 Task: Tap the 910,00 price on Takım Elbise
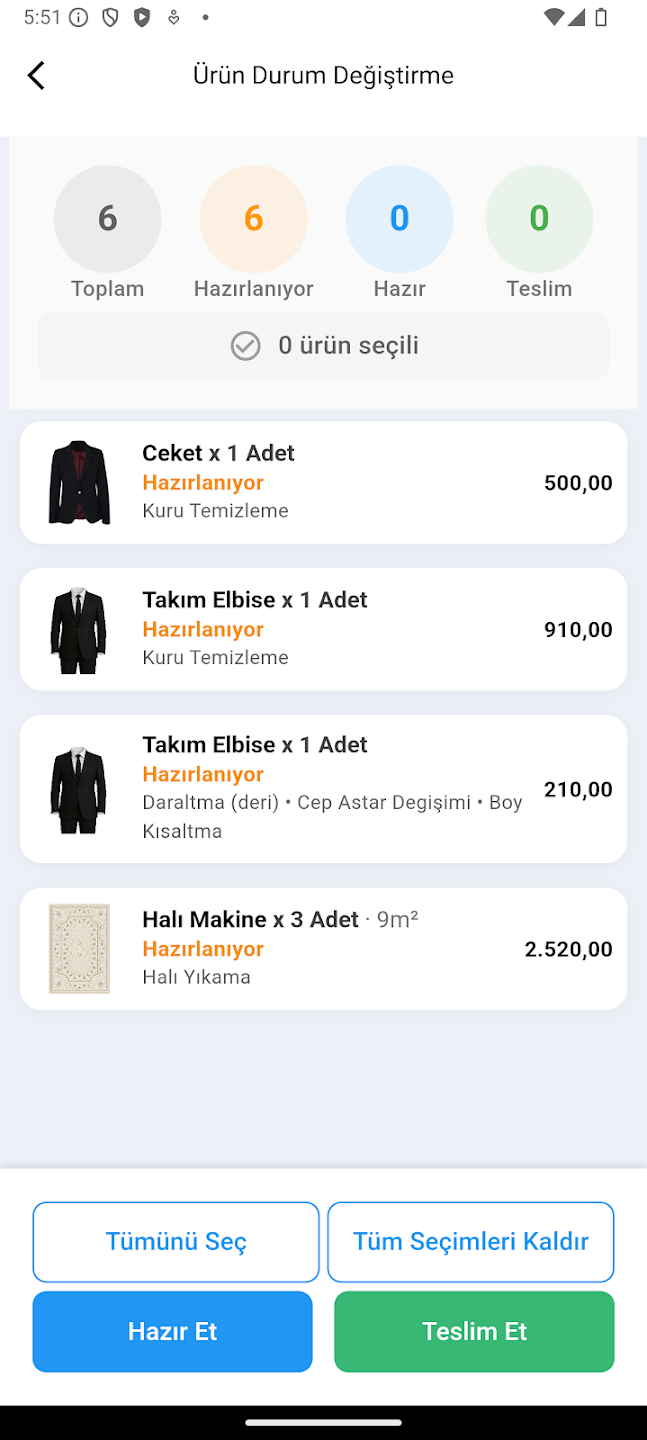[x=578, y=629]
